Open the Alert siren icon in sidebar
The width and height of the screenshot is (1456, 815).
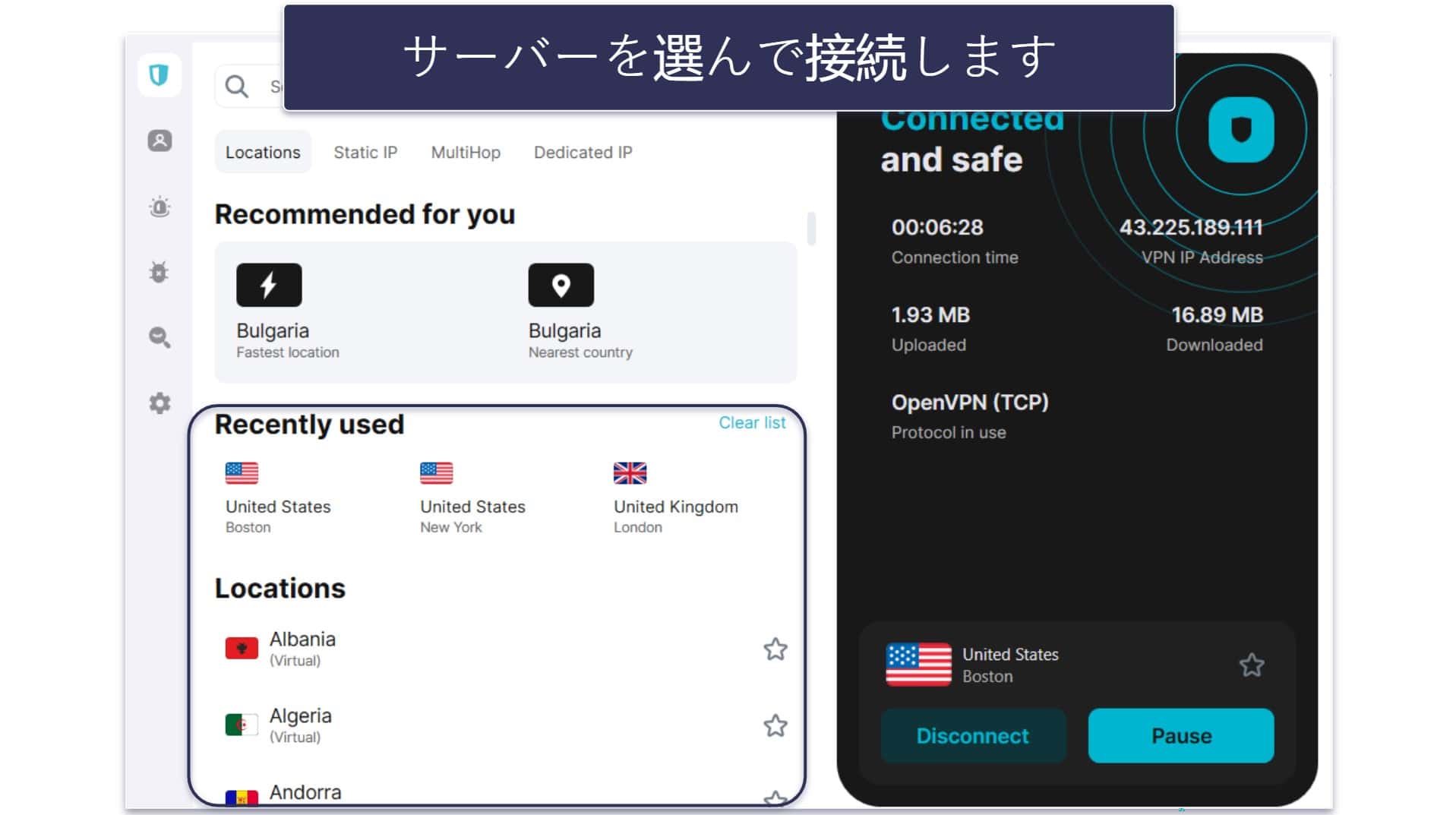point(159,207)
